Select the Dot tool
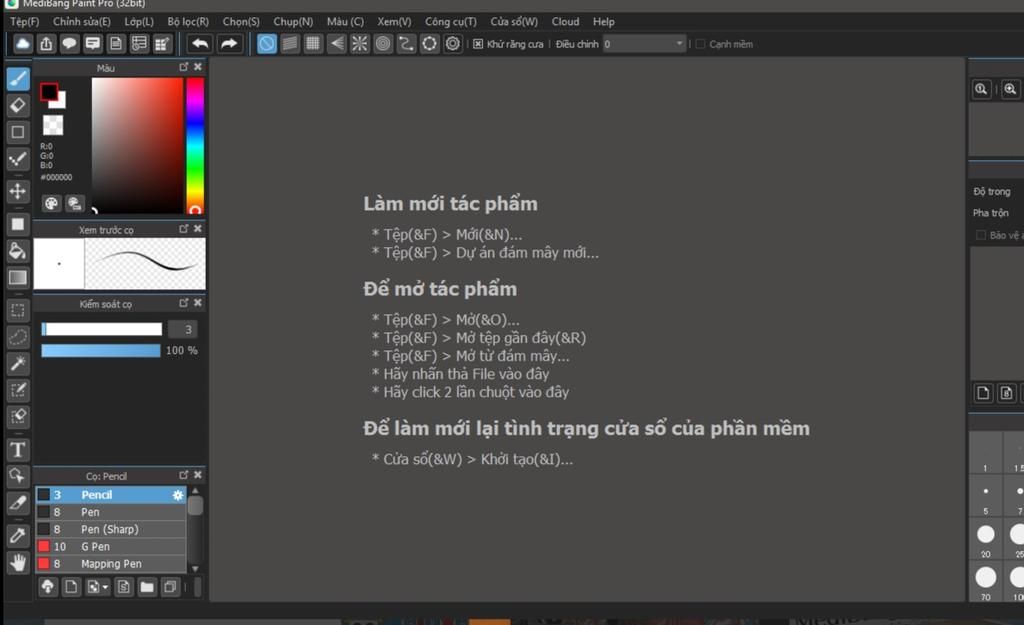Screen dimensions: 1024x625 pyautogui.click(x=18, y=159)
